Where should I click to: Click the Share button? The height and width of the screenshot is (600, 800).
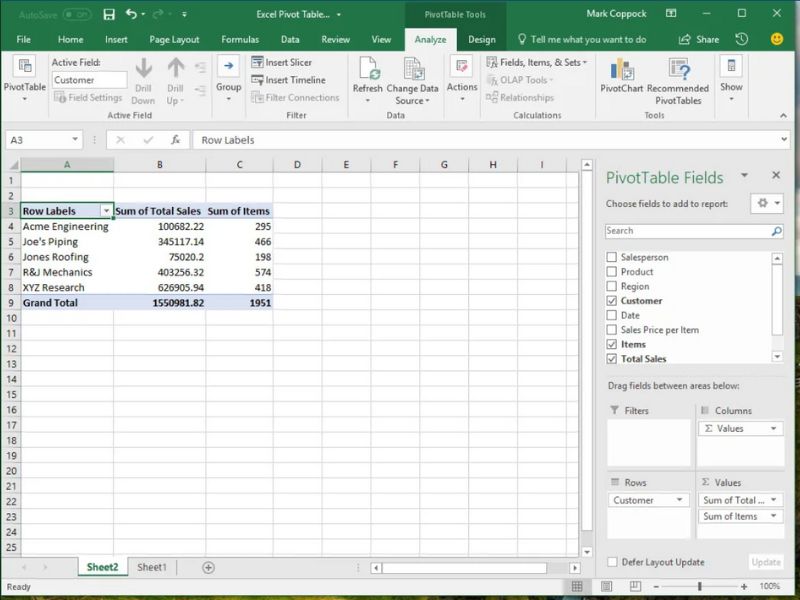[699, 39]
